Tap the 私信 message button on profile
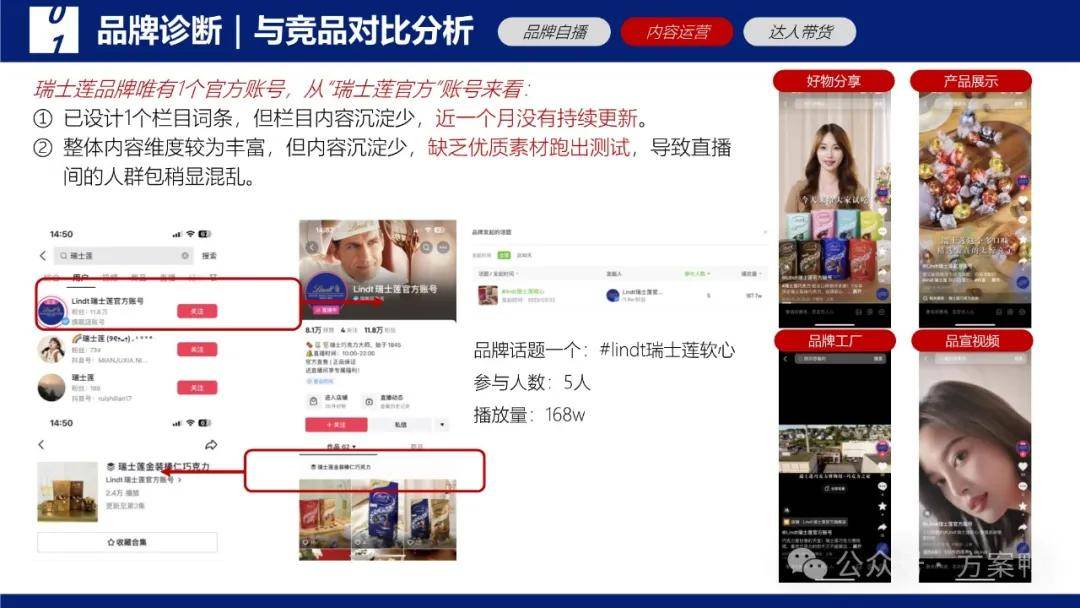This screenshot has height=608, width=1080. [400, 425]
